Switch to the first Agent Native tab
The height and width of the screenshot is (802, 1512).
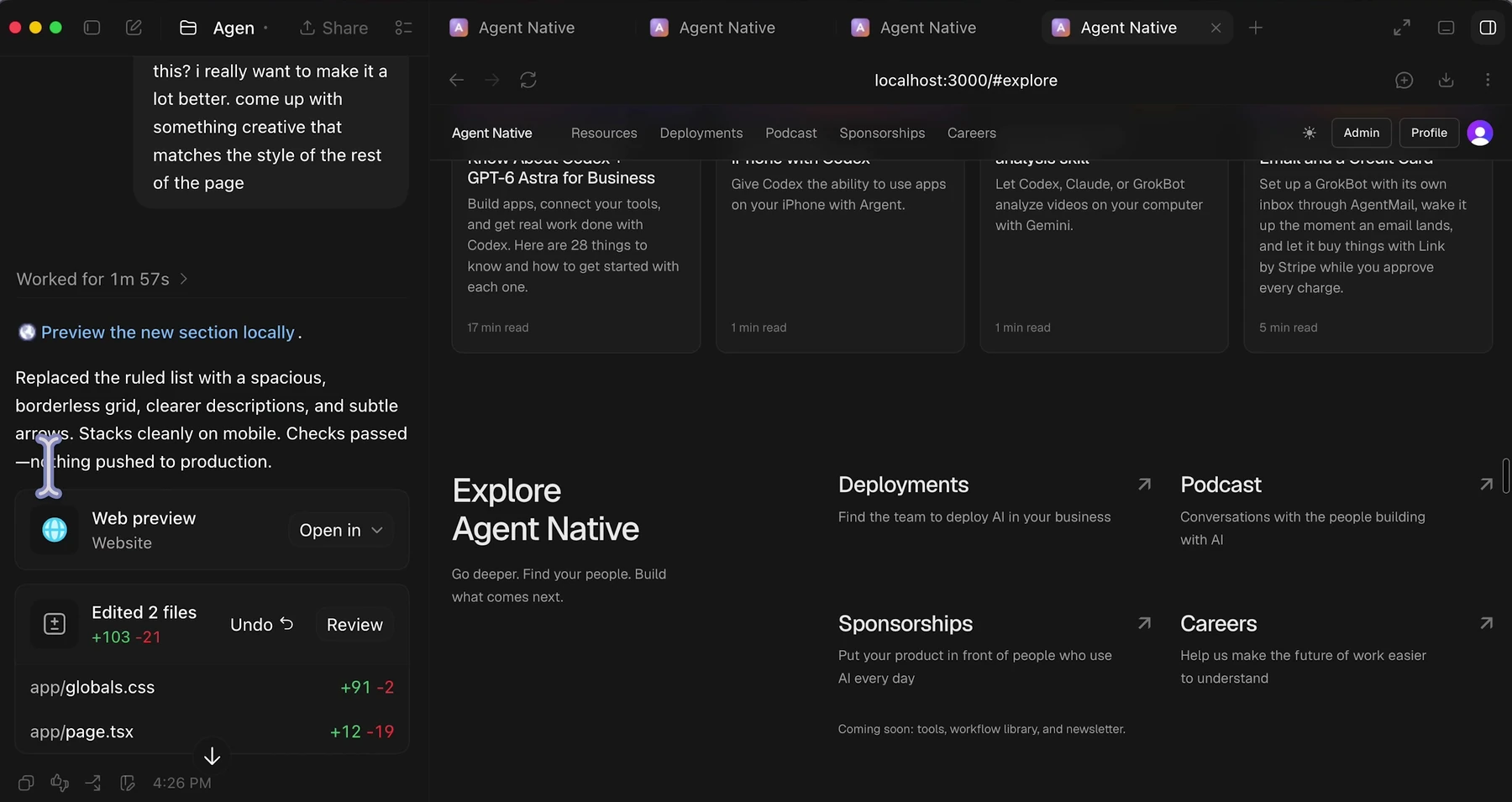click(x=512, y=28)
